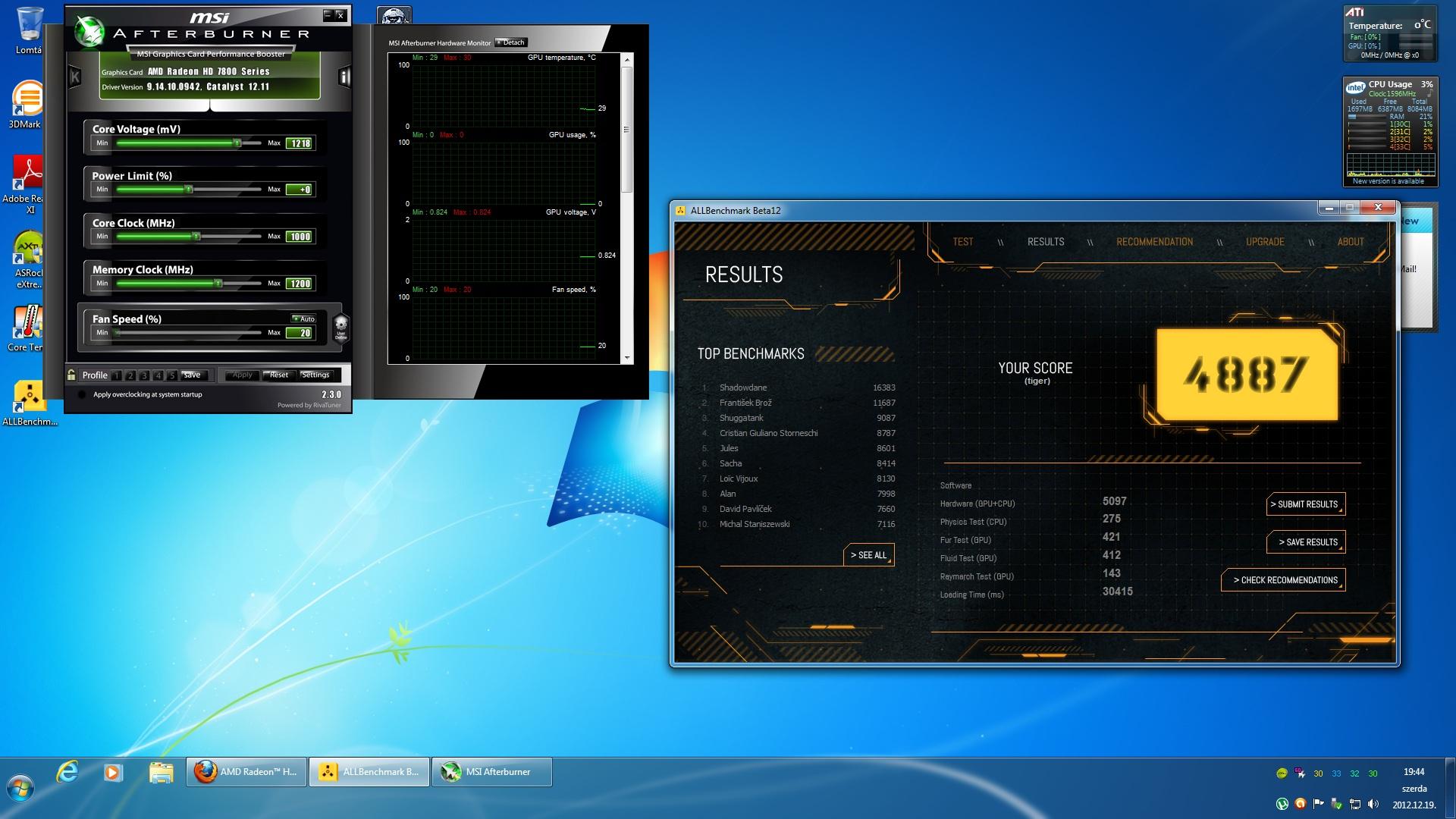Click the network connection tray icon
The image size is (1456, 819).
click(x=1355, y=805)
